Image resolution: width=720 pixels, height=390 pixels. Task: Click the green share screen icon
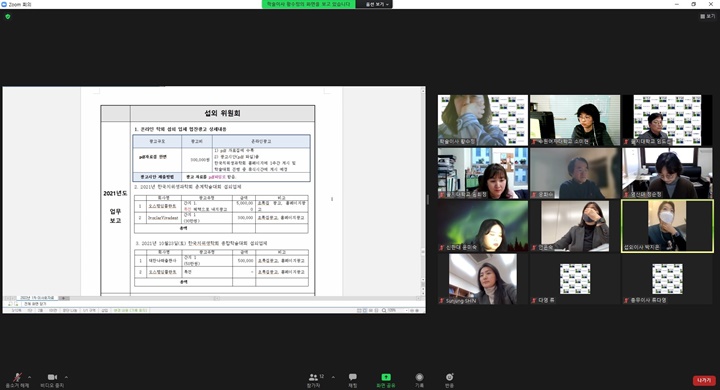click(x=386, y=377)
